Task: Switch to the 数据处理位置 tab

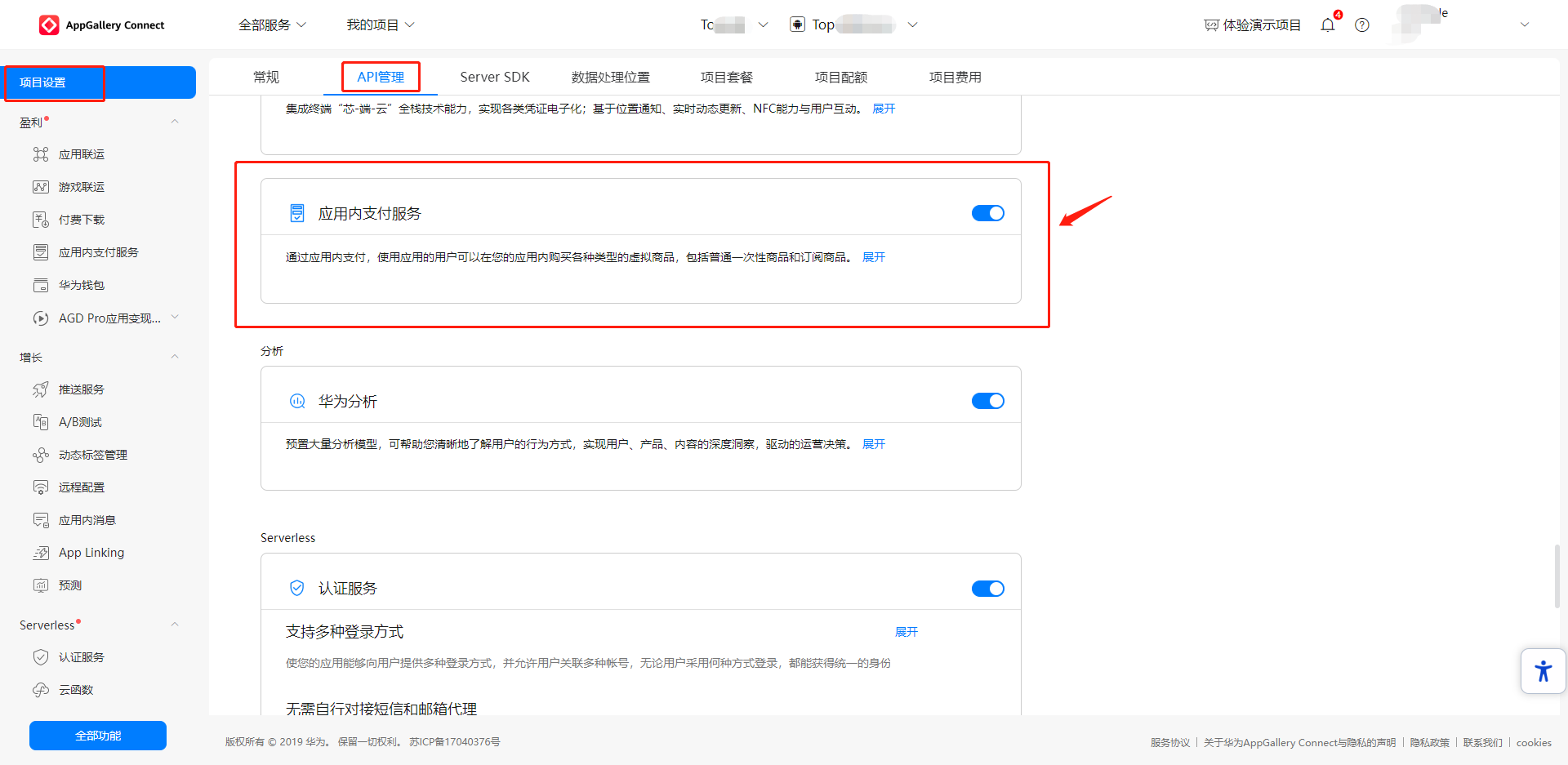Action: click(x=611, y=77)
